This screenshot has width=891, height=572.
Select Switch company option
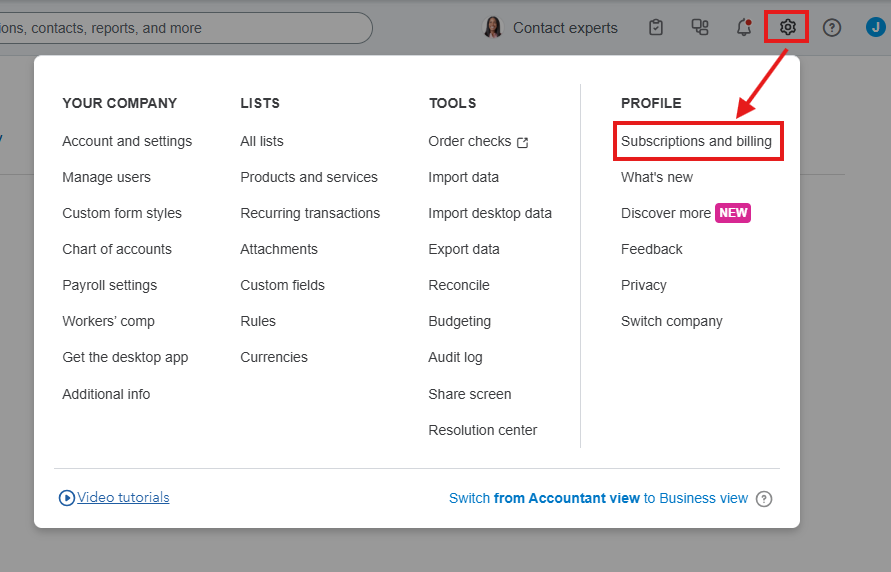tap(671, 321)
